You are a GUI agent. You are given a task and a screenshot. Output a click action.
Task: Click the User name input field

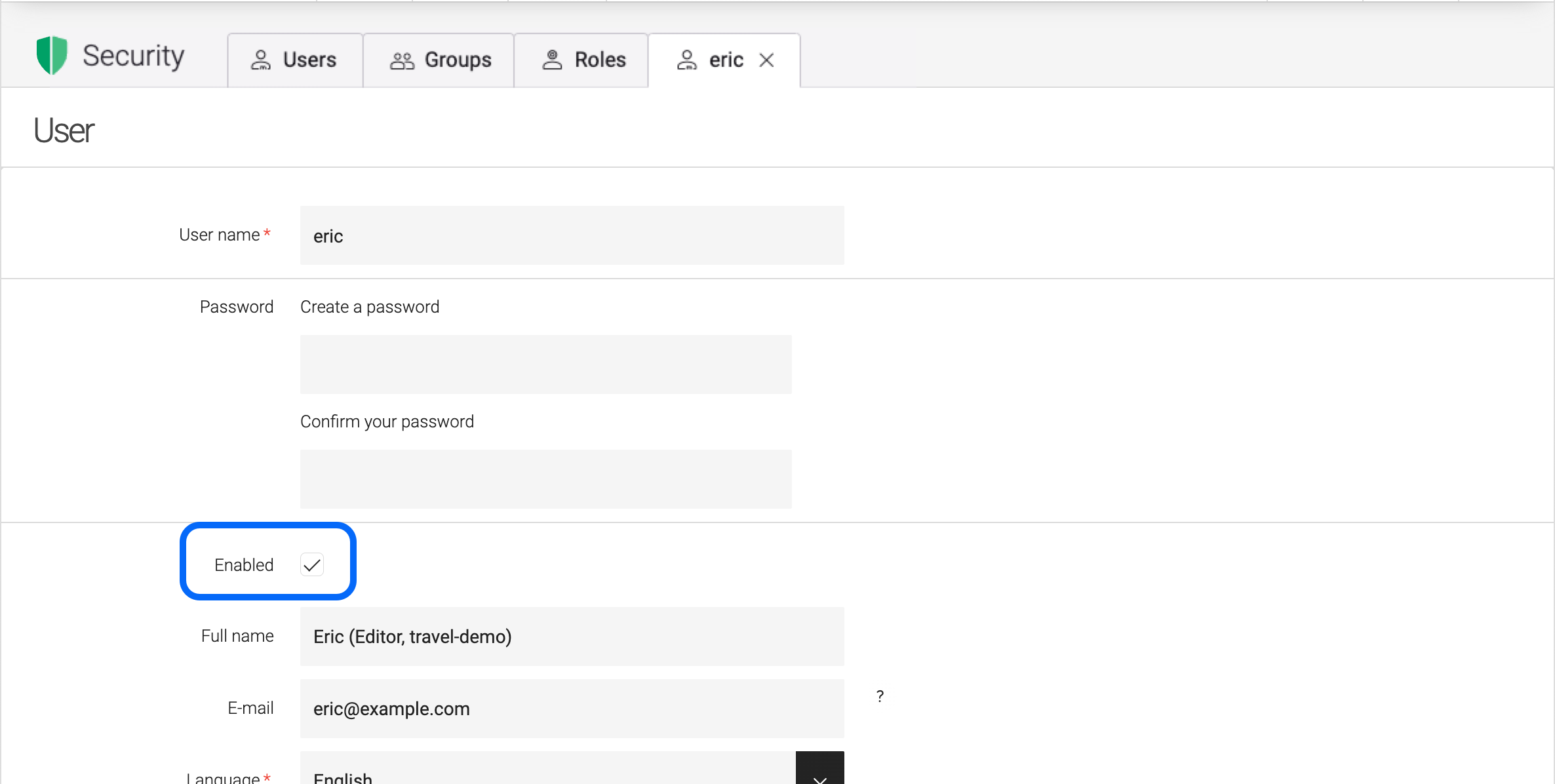572,235
